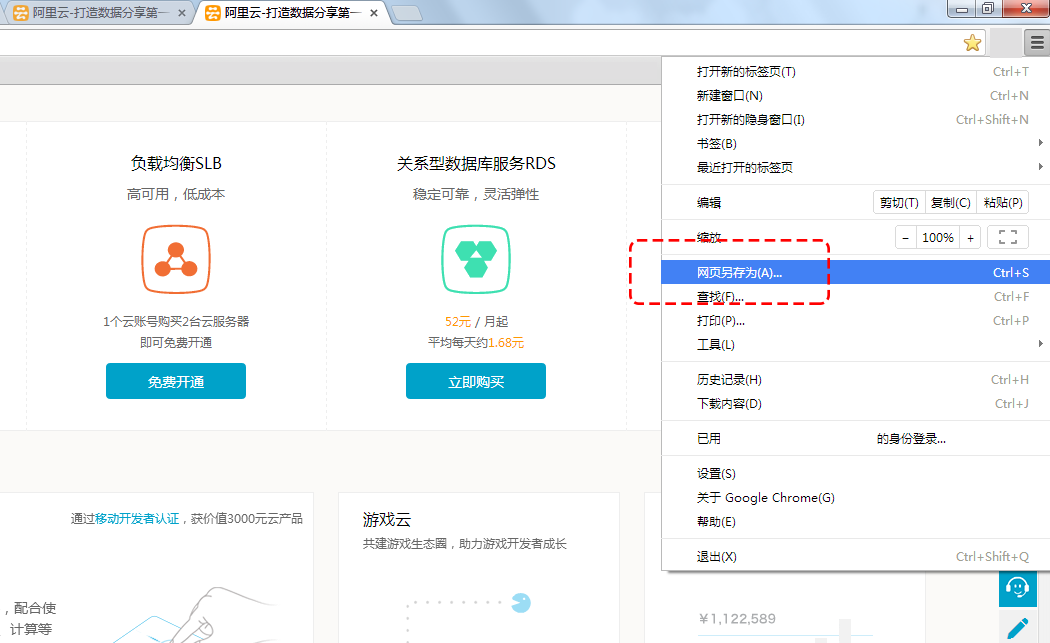This screenshot has height=643, width=1050.
Task: Close the first 阿里云 tab
Action: [x=182, y=14]
